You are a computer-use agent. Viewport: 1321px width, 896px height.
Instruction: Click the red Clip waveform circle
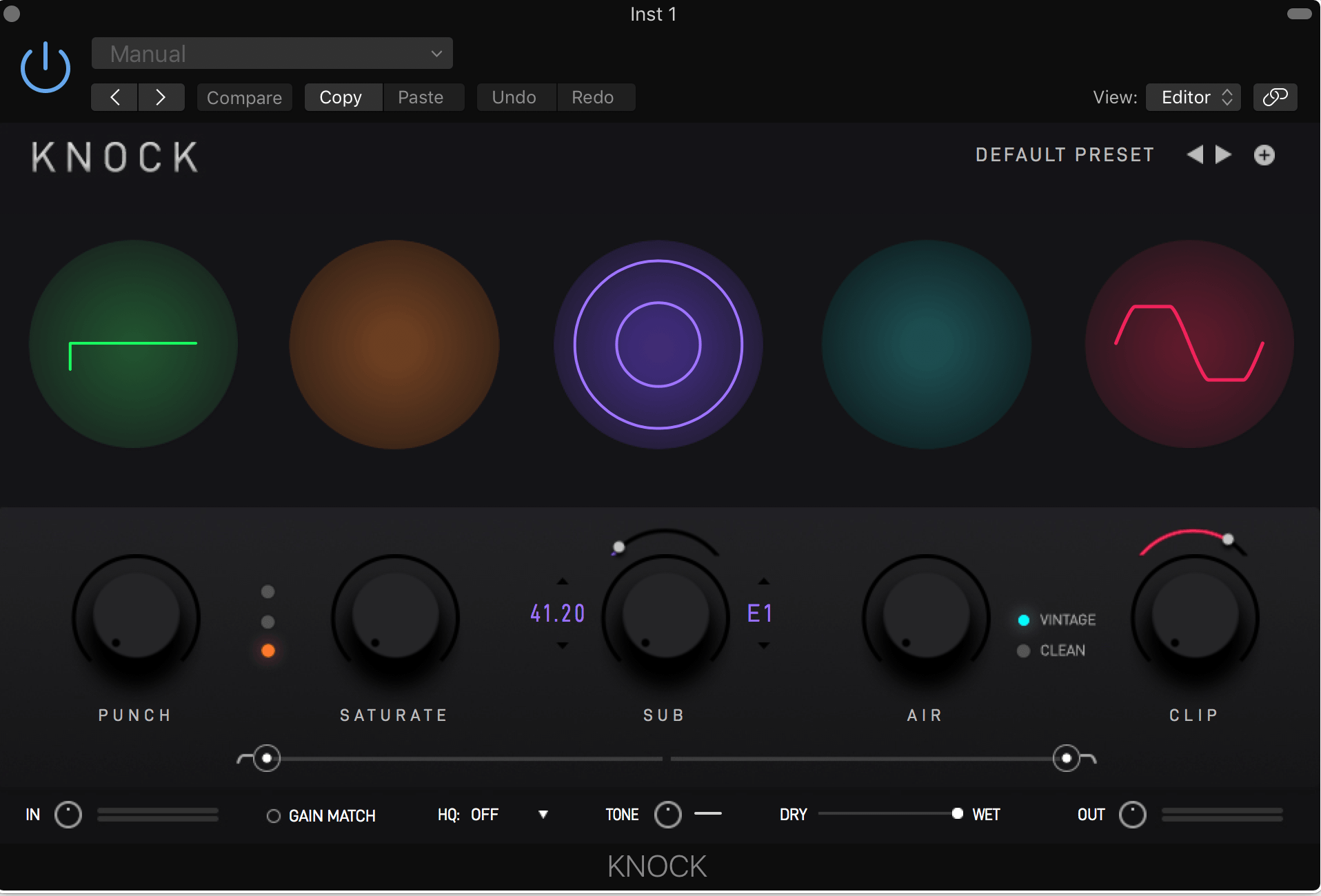tap(1189, 344)
